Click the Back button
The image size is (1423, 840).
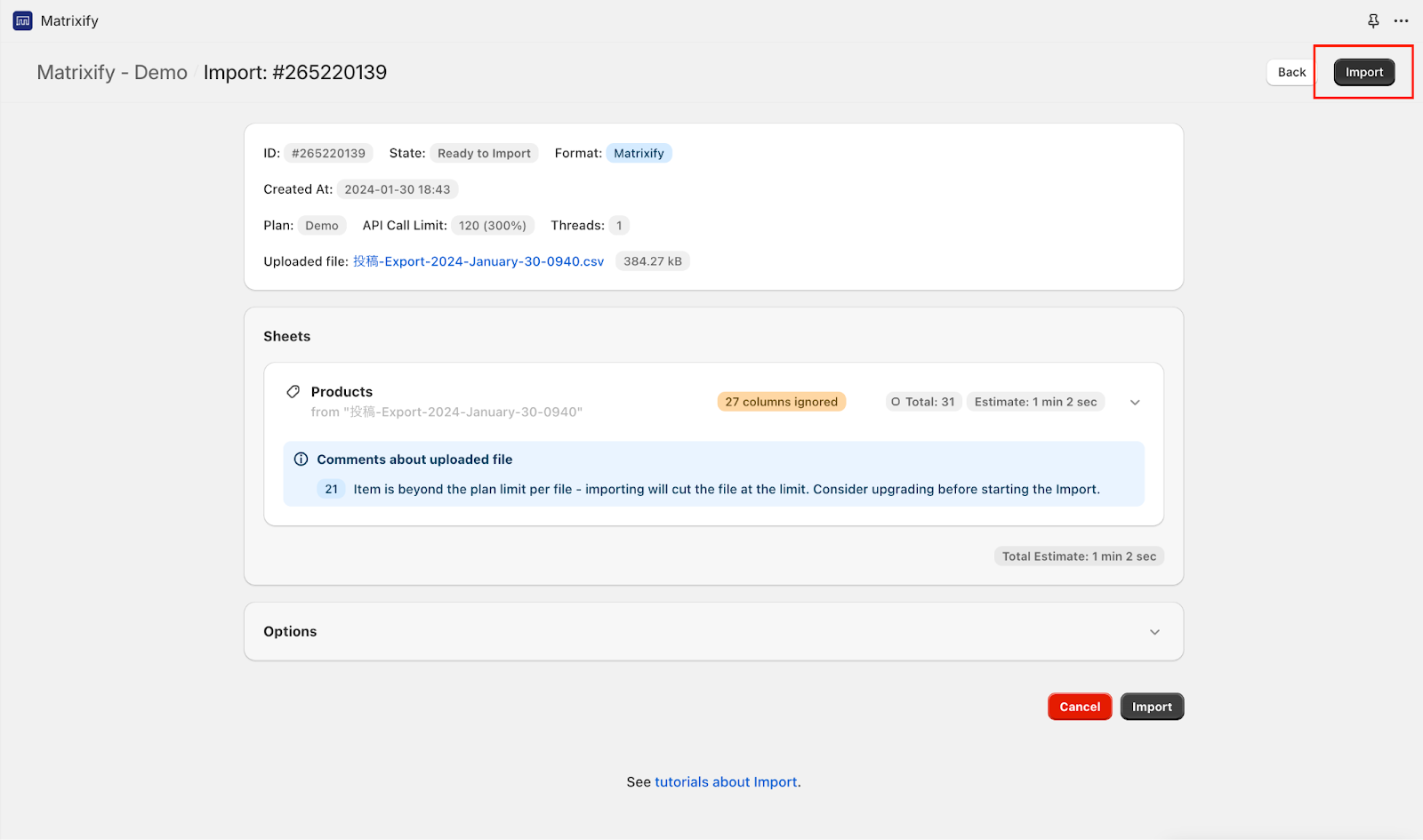[x=1291, y=72]
